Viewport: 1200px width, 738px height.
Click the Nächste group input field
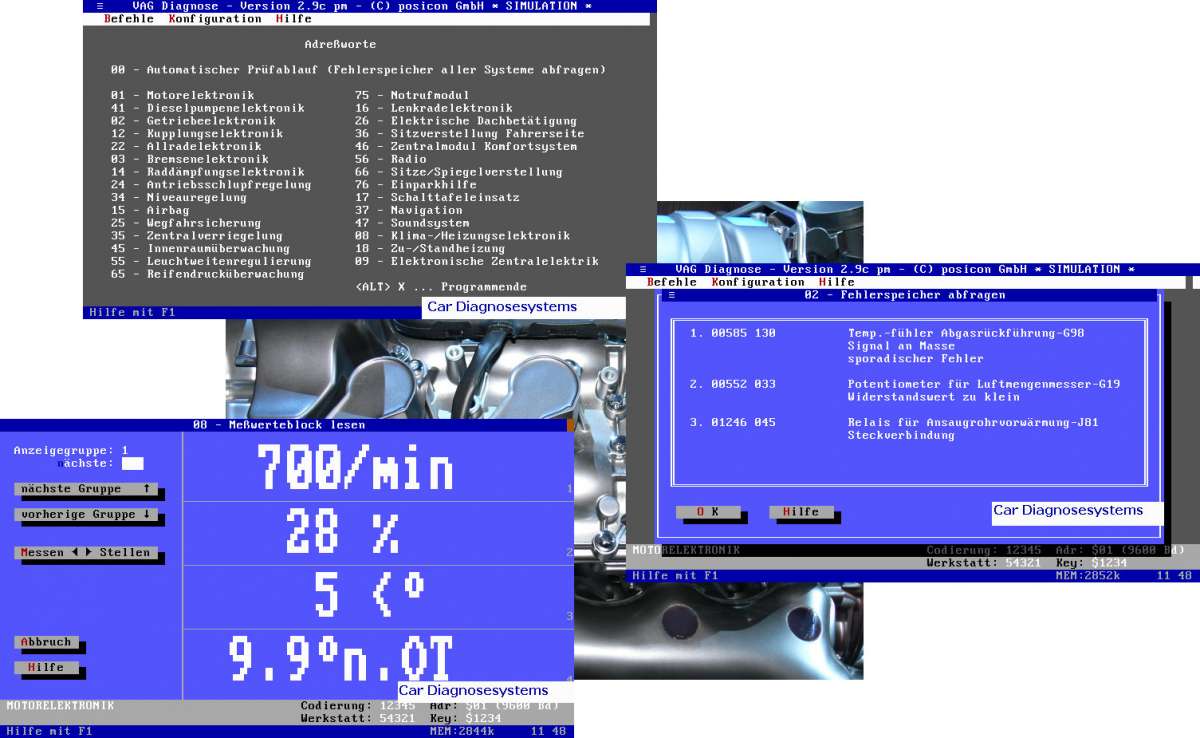point(131,462)
